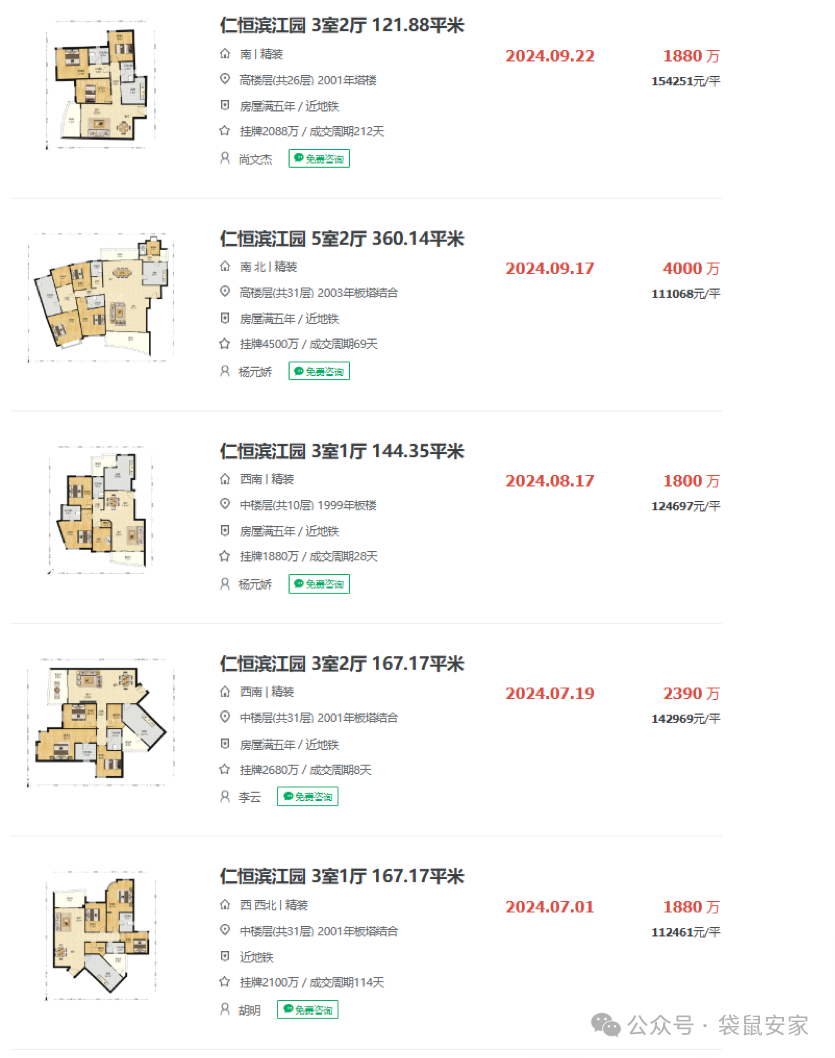Screen dimensions: 835x1058
Task: Click person icon next to agent 李云
Action: click(x=225, y=796)
